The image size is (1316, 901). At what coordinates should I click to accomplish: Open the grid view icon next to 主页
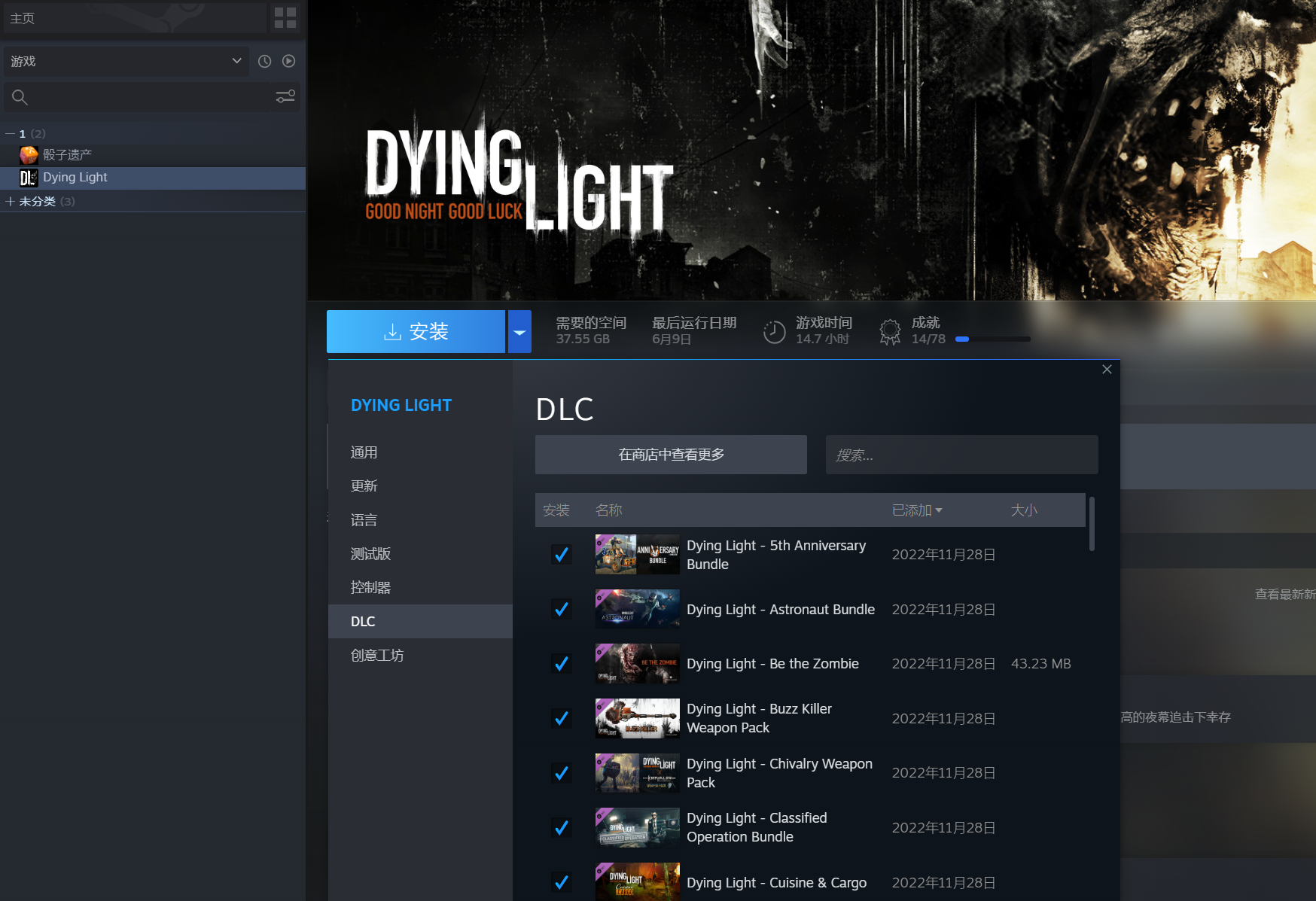[285, 18]
